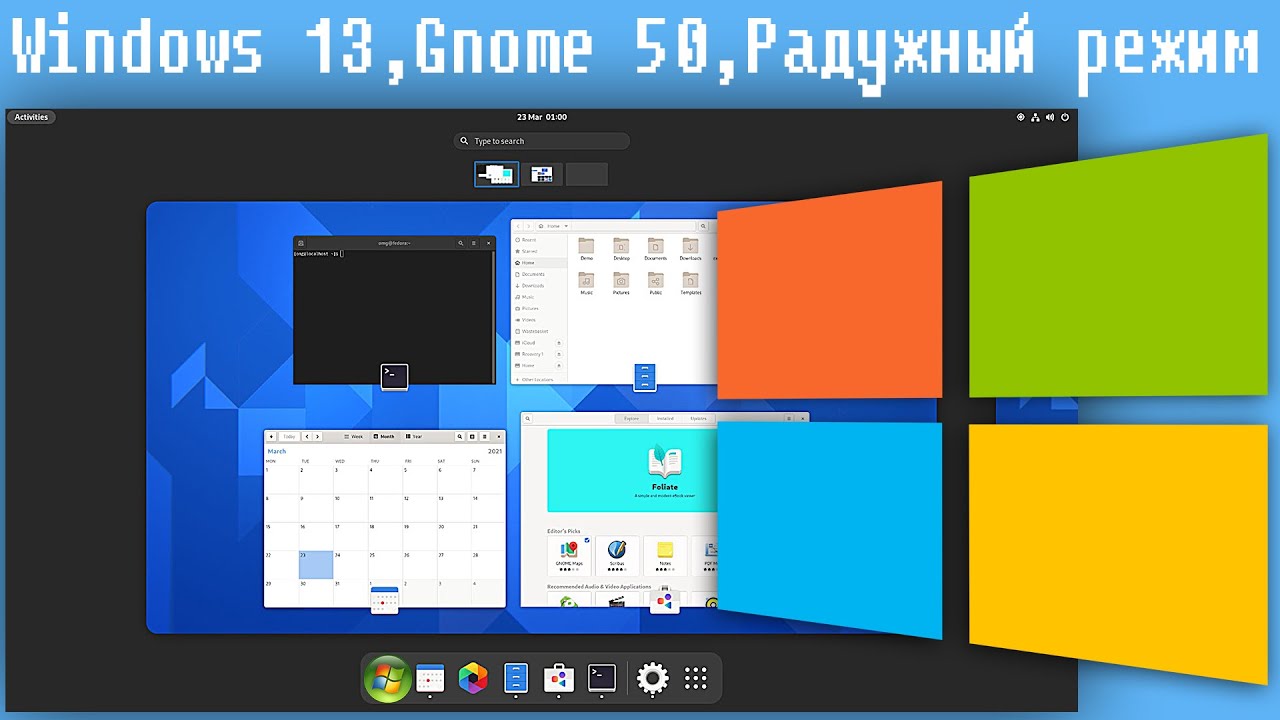Go back in the Files window
Screen dimensions: 1280x720
coord(518,226)
